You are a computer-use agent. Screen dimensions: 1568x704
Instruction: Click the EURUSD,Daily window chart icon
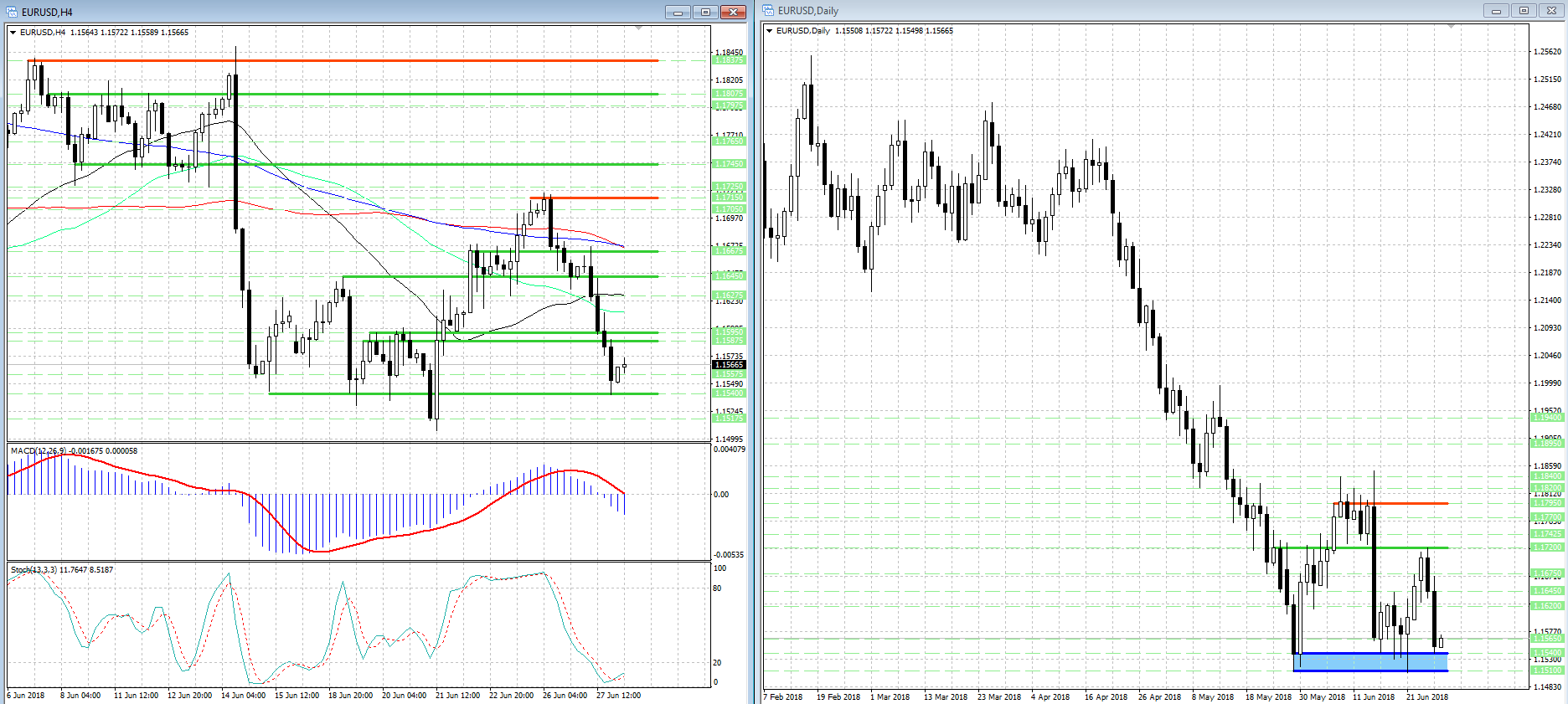[768, 11]
